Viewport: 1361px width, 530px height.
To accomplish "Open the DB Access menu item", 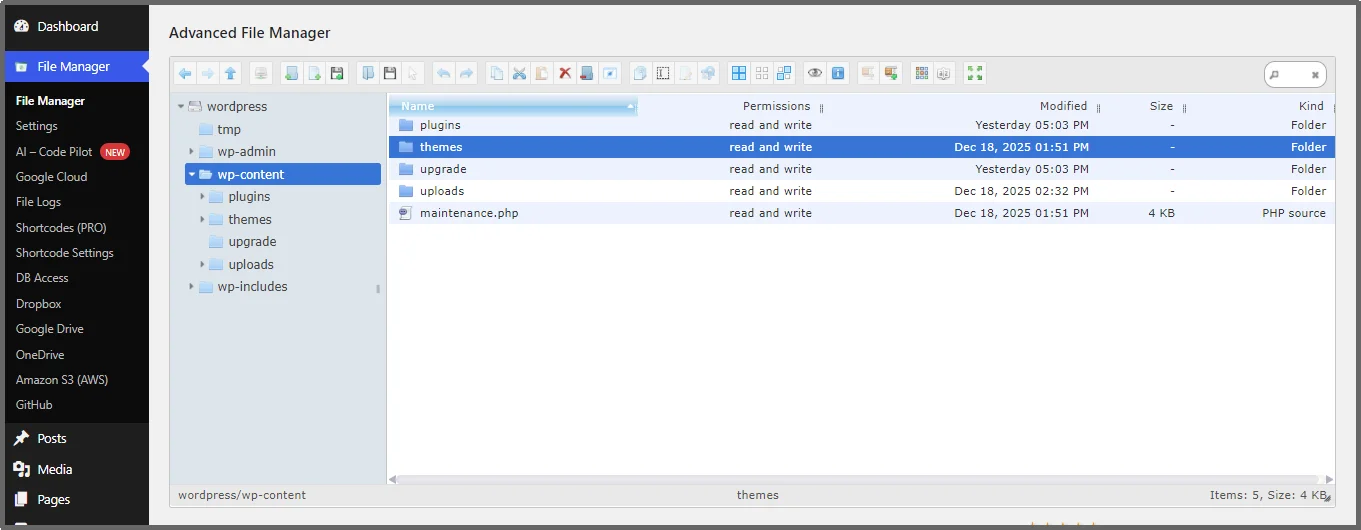I will click(42, 278).
